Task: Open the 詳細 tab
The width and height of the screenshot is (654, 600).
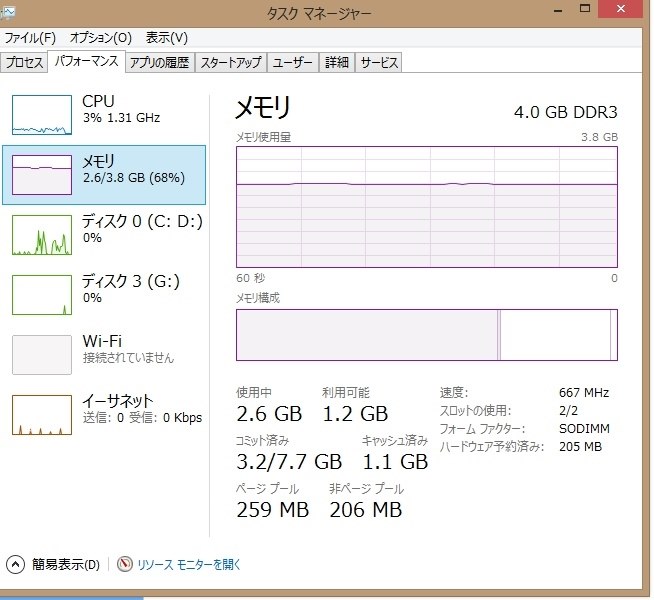Action: (x=337, y=62)
